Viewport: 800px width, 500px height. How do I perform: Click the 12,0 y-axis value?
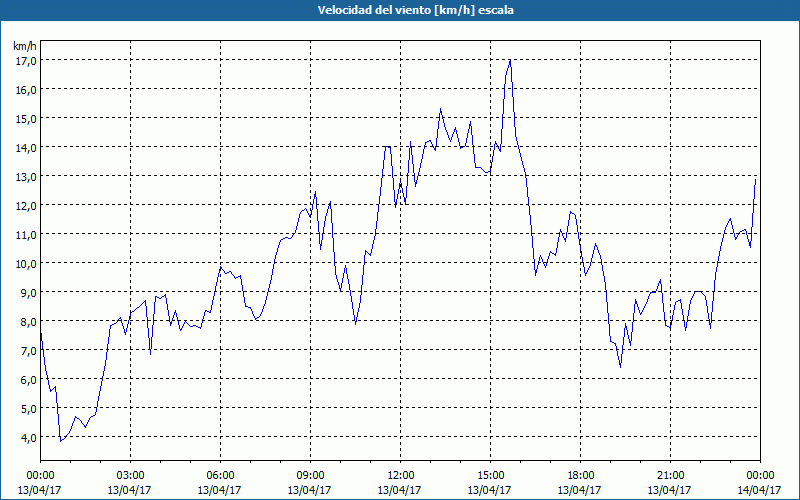tap(26, 206)
